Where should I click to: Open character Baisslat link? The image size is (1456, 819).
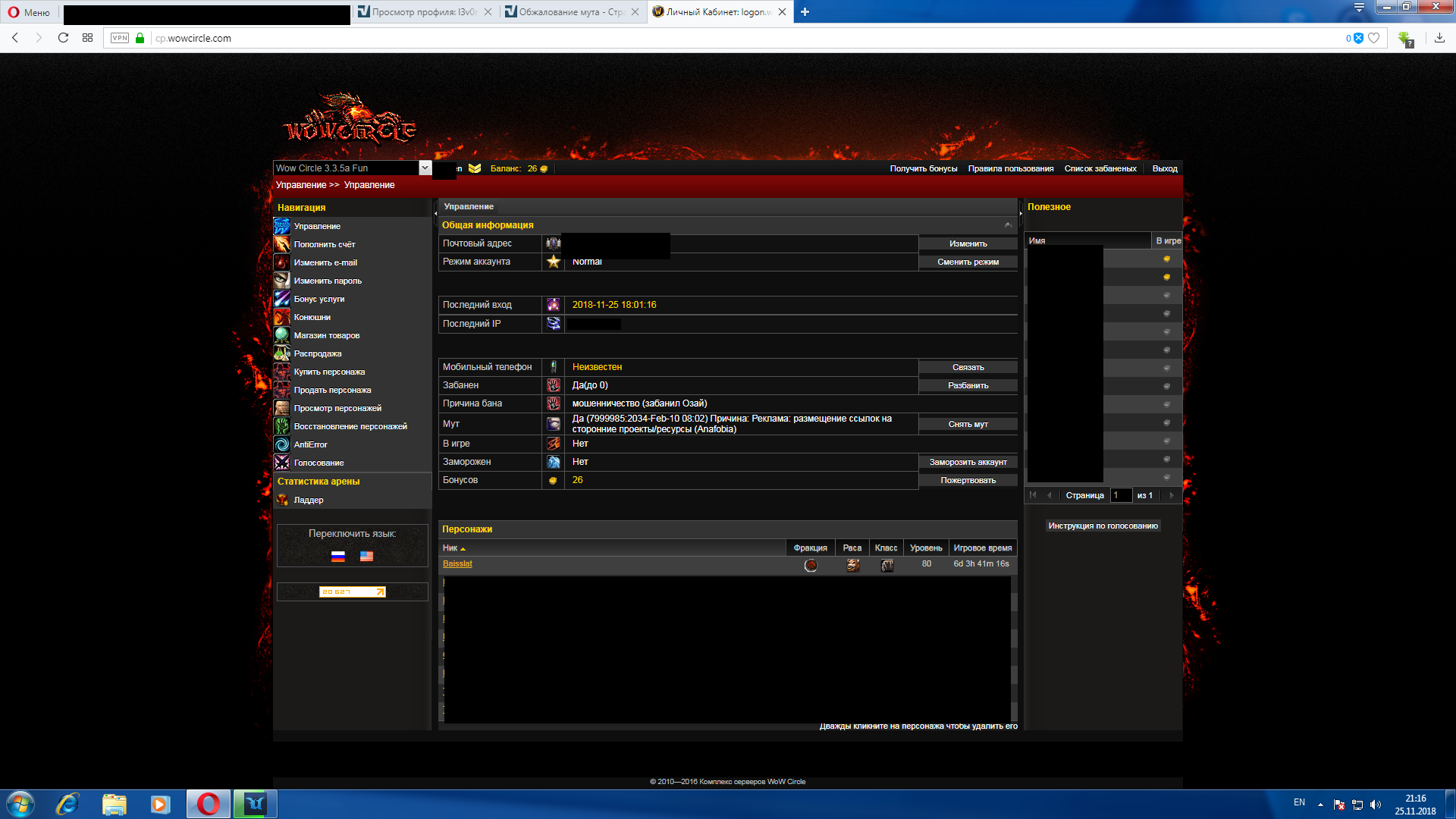pyautogui.click(x=457, y=563)
